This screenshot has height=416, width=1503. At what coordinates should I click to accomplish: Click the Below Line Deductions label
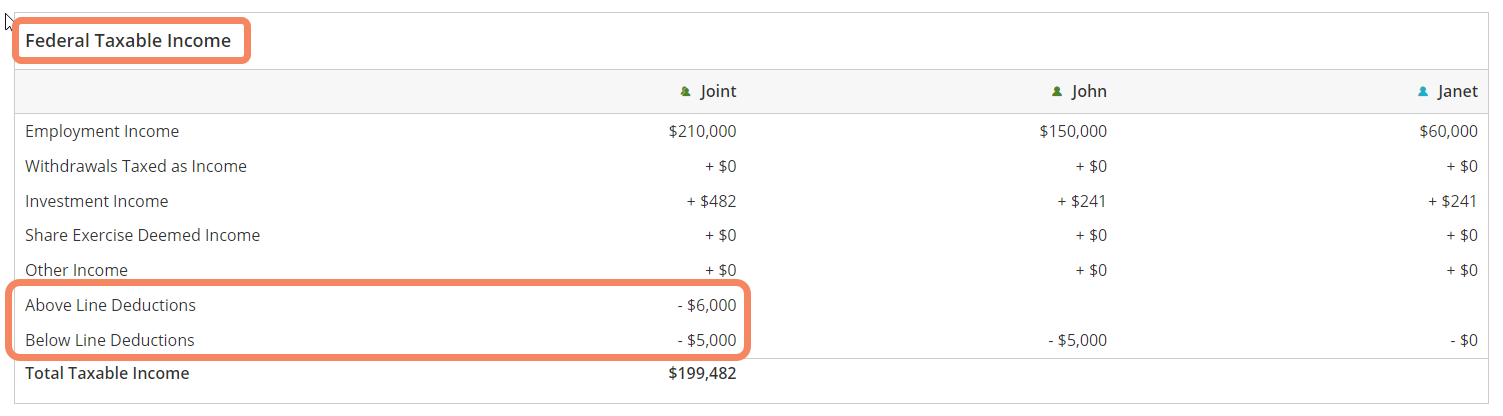[110, 340]
